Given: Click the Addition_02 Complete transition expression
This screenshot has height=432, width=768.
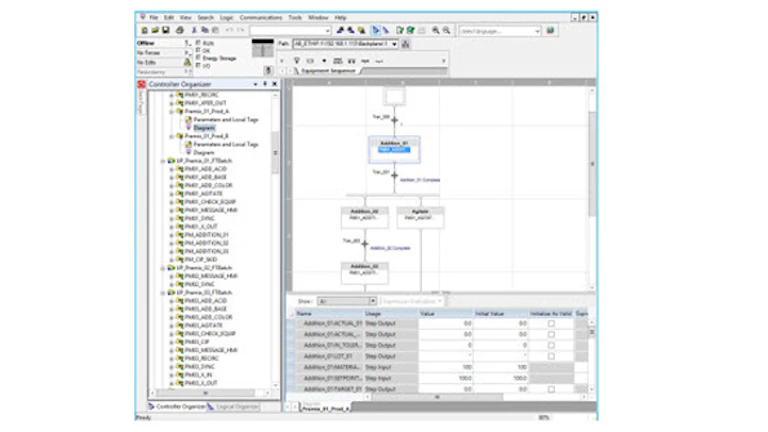Looking at the screenshot, I should [x=390, y=248].
